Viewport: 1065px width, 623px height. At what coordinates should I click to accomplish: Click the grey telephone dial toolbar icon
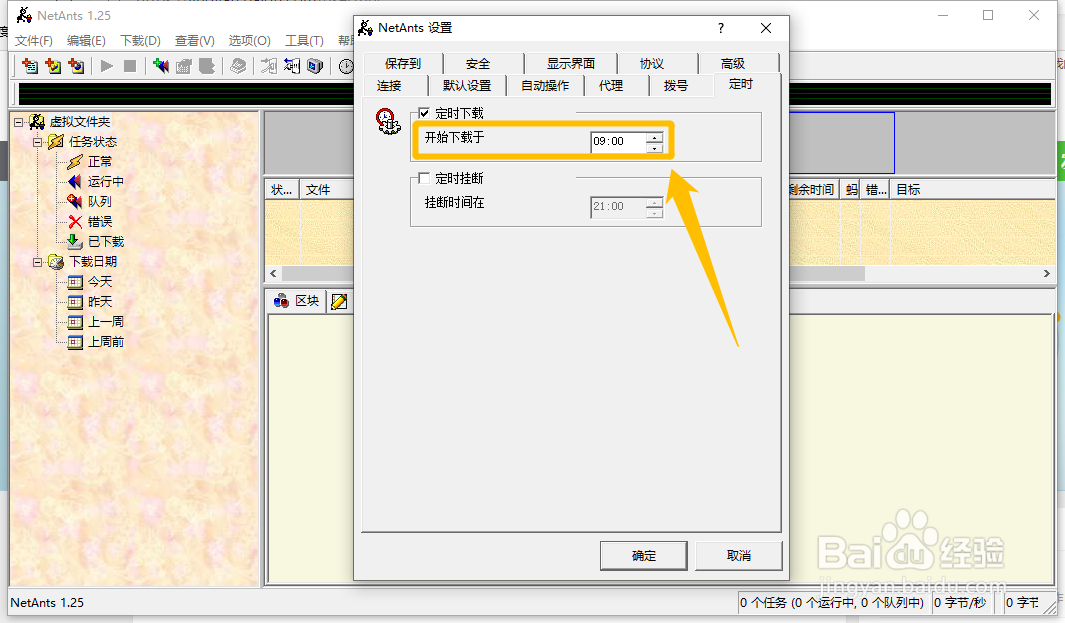(238, 66)
